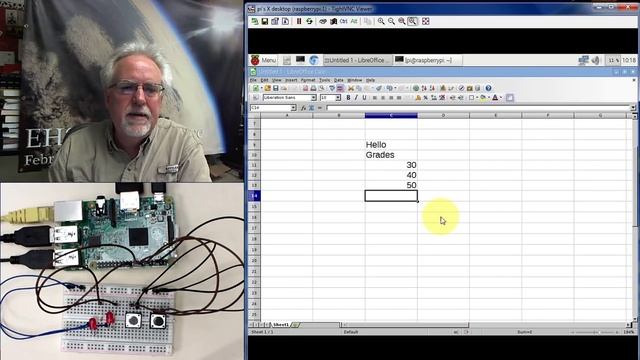Select column C header
This screenshot has height=360, width=640.
coord(391,116)
